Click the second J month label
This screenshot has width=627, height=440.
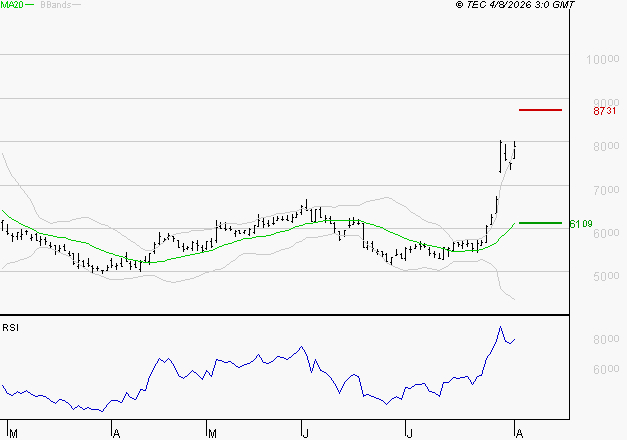click(409, 434)
